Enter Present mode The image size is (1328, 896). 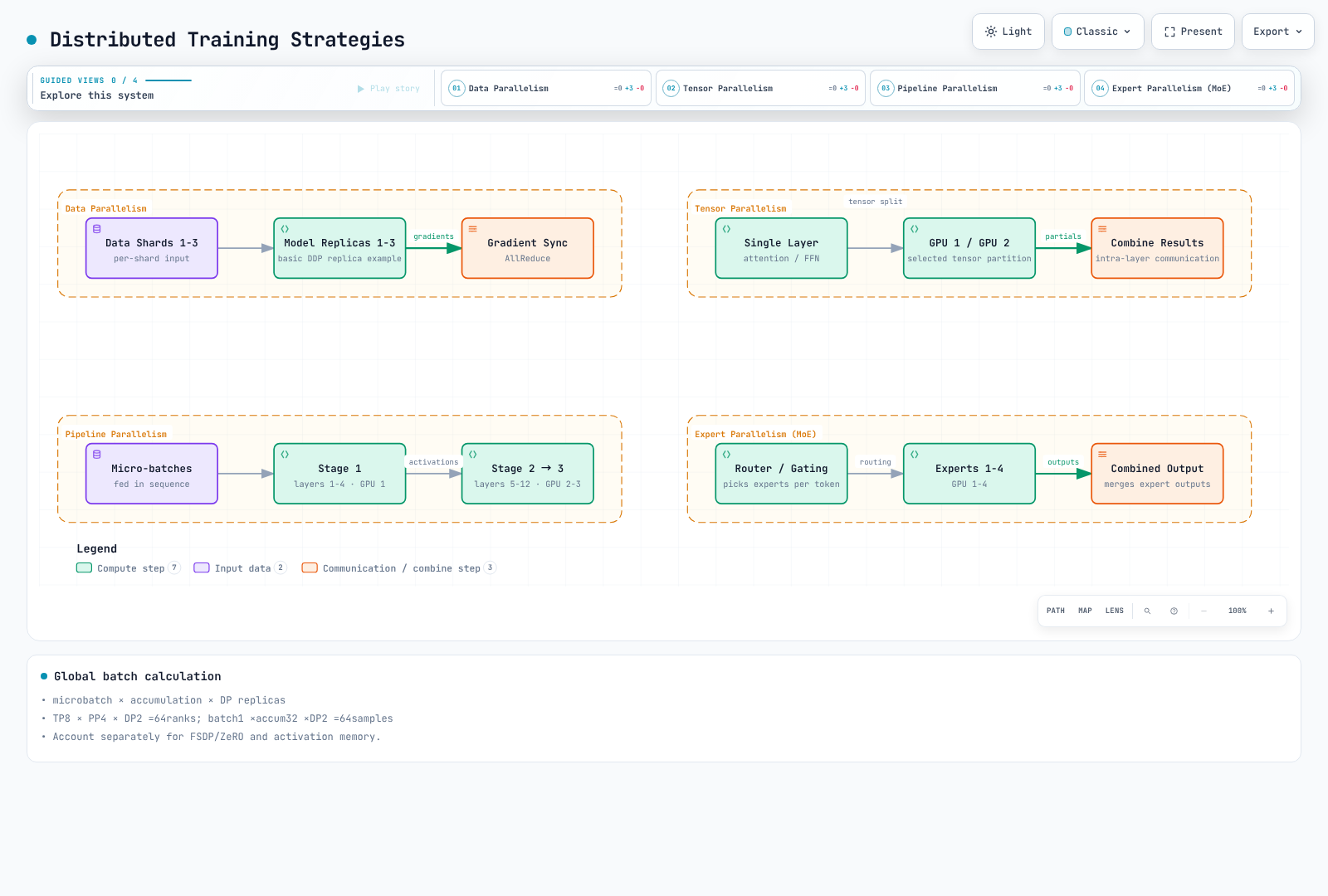[1193, 32]
